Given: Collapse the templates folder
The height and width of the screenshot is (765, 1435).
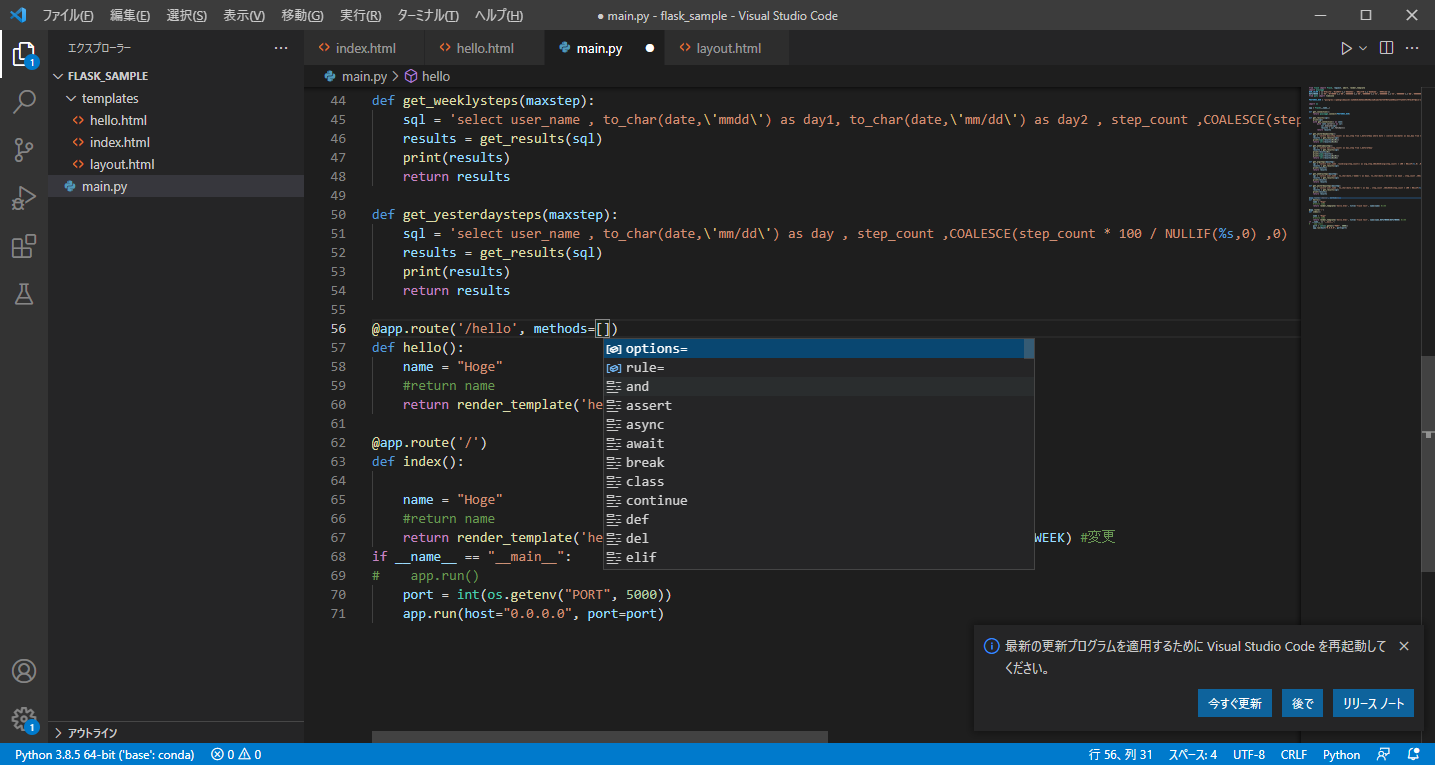Looking at the screenshot, I should [109, 98].
